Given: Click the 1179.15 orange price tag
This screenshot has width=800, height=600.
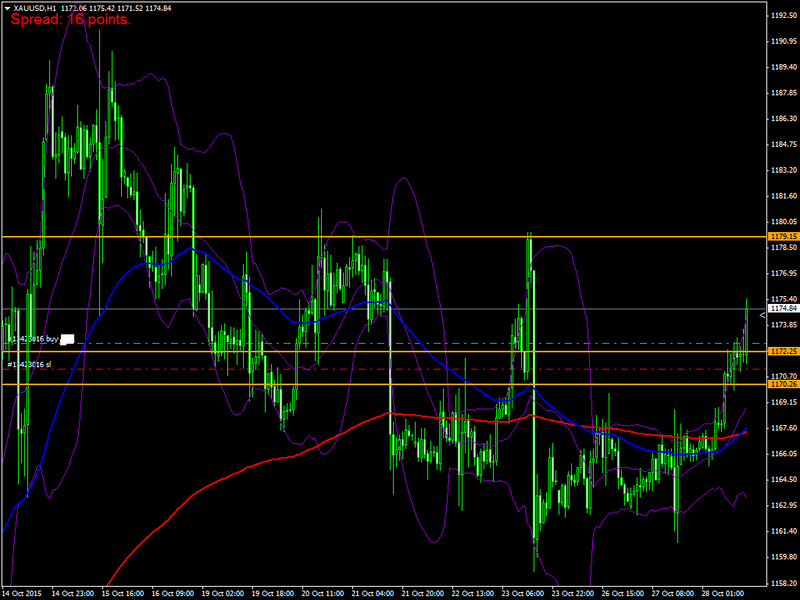Looking at the screenshot, I should click(782, 236).
